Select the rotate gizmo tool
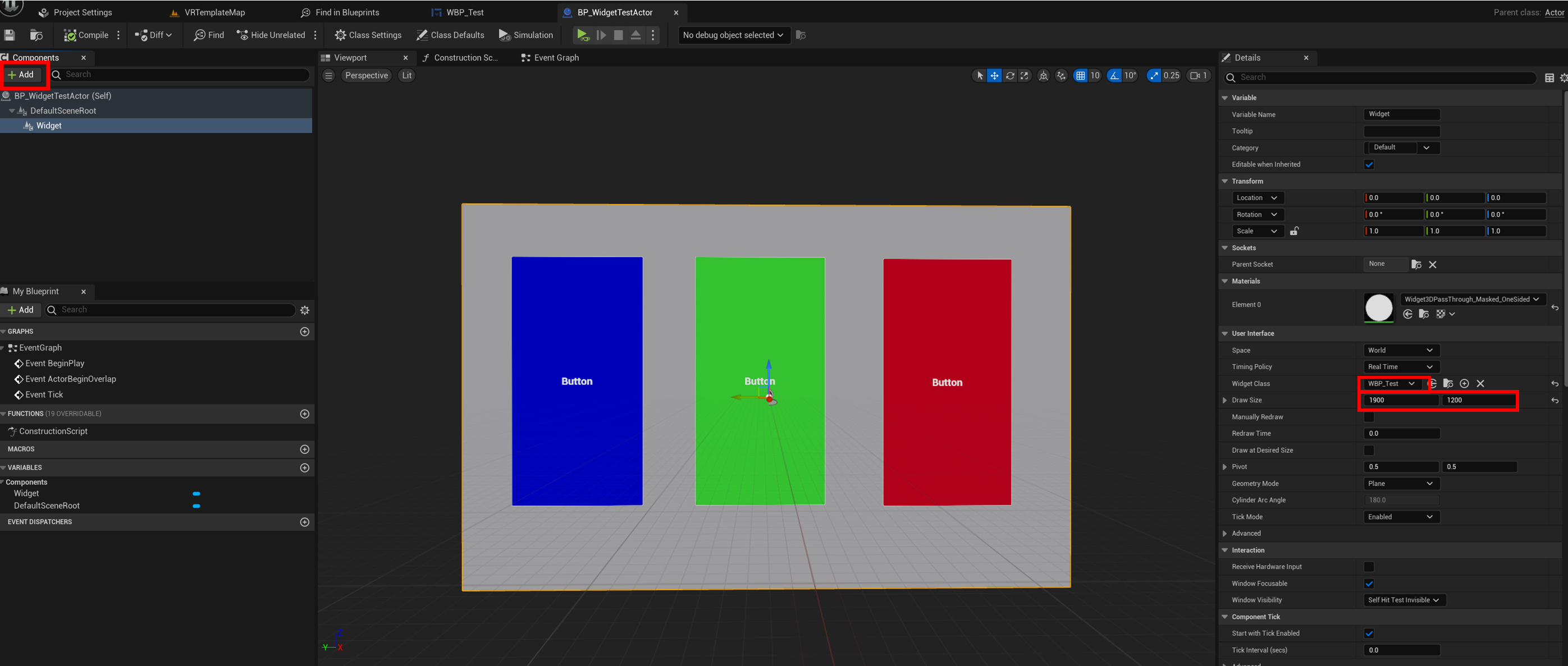The image size is (1568, 666). [x=1010, y=75]
